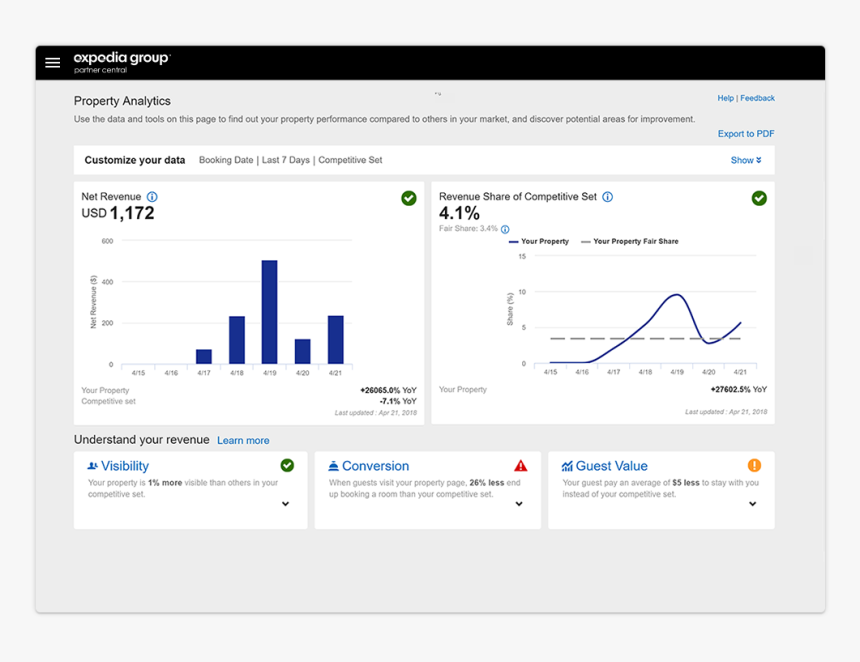Click the Booking Date filter text
Screen dimensions: 860x662
point(226,160)
